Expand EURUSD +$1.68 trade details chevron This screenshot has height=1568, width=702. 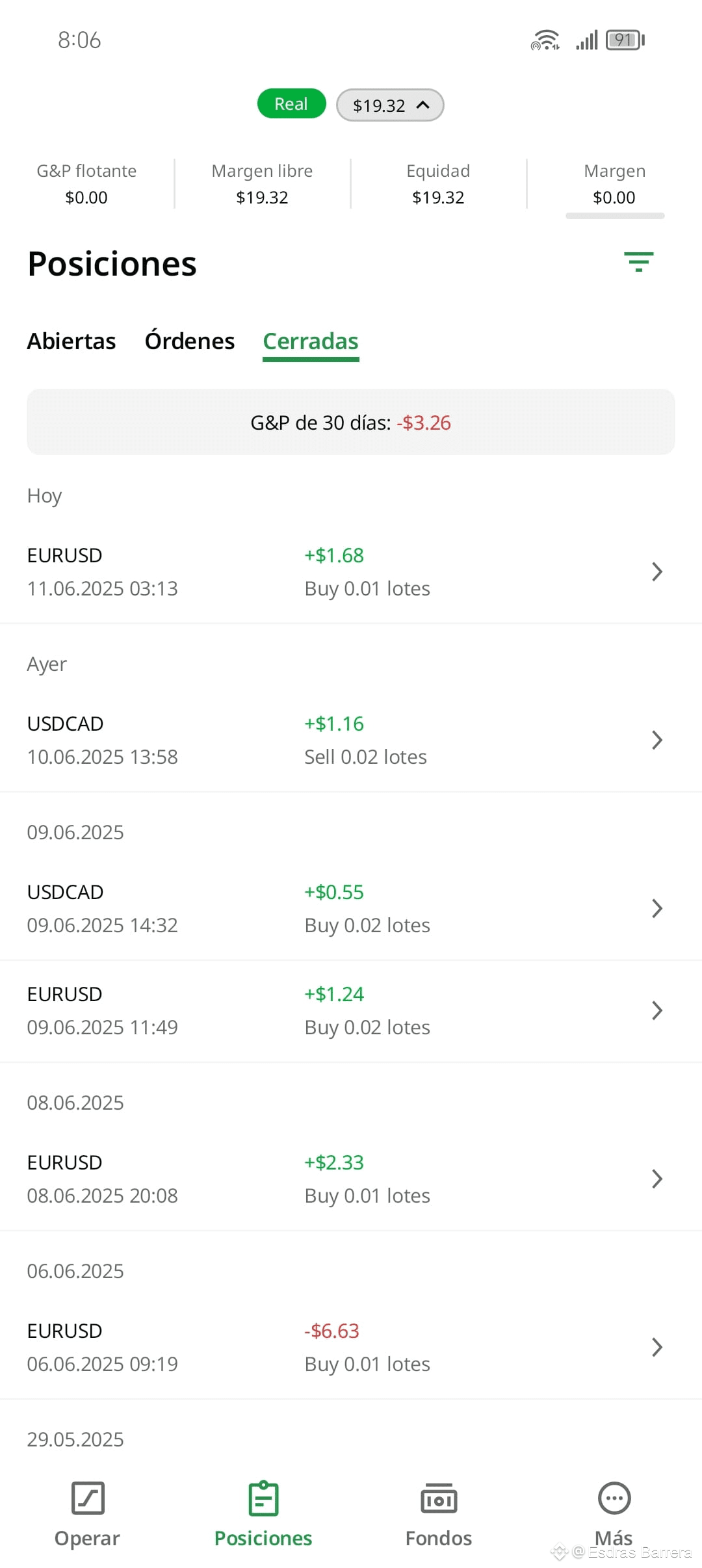click(657, 571)
